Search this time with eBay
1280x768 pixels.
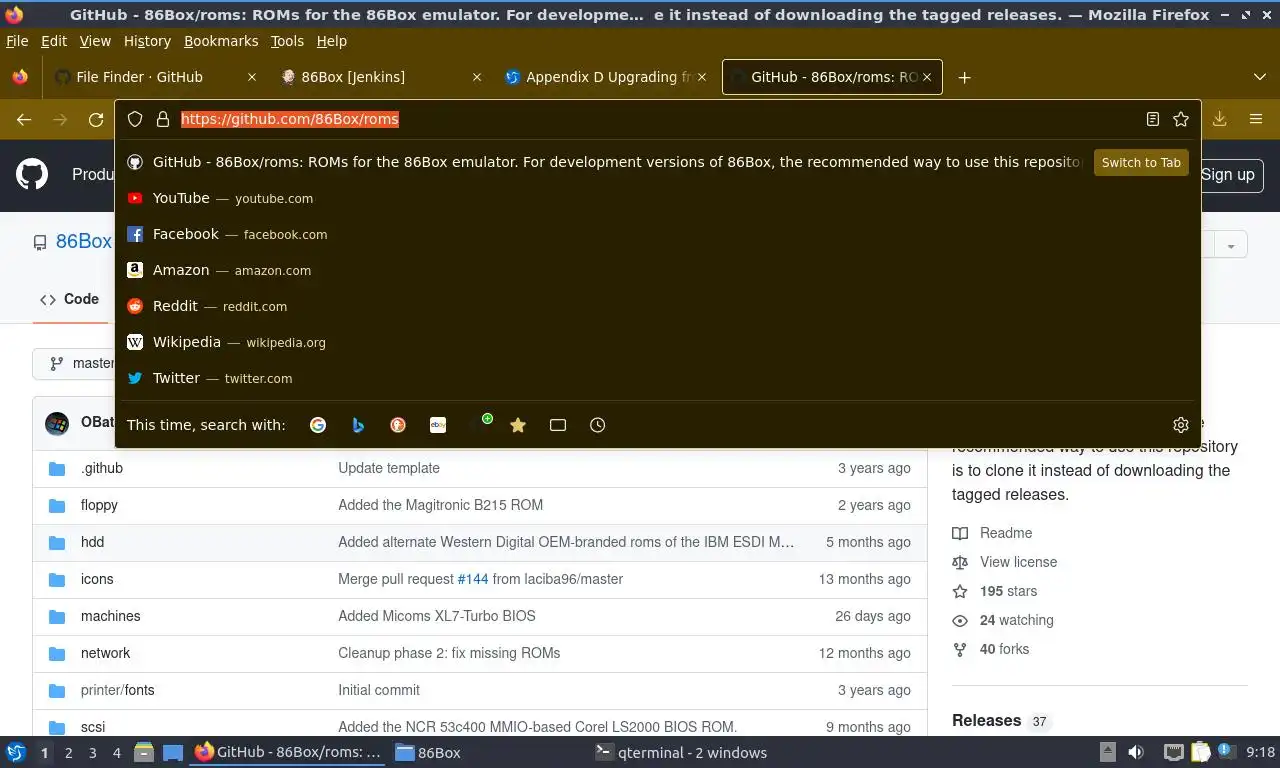pos(438,425)
